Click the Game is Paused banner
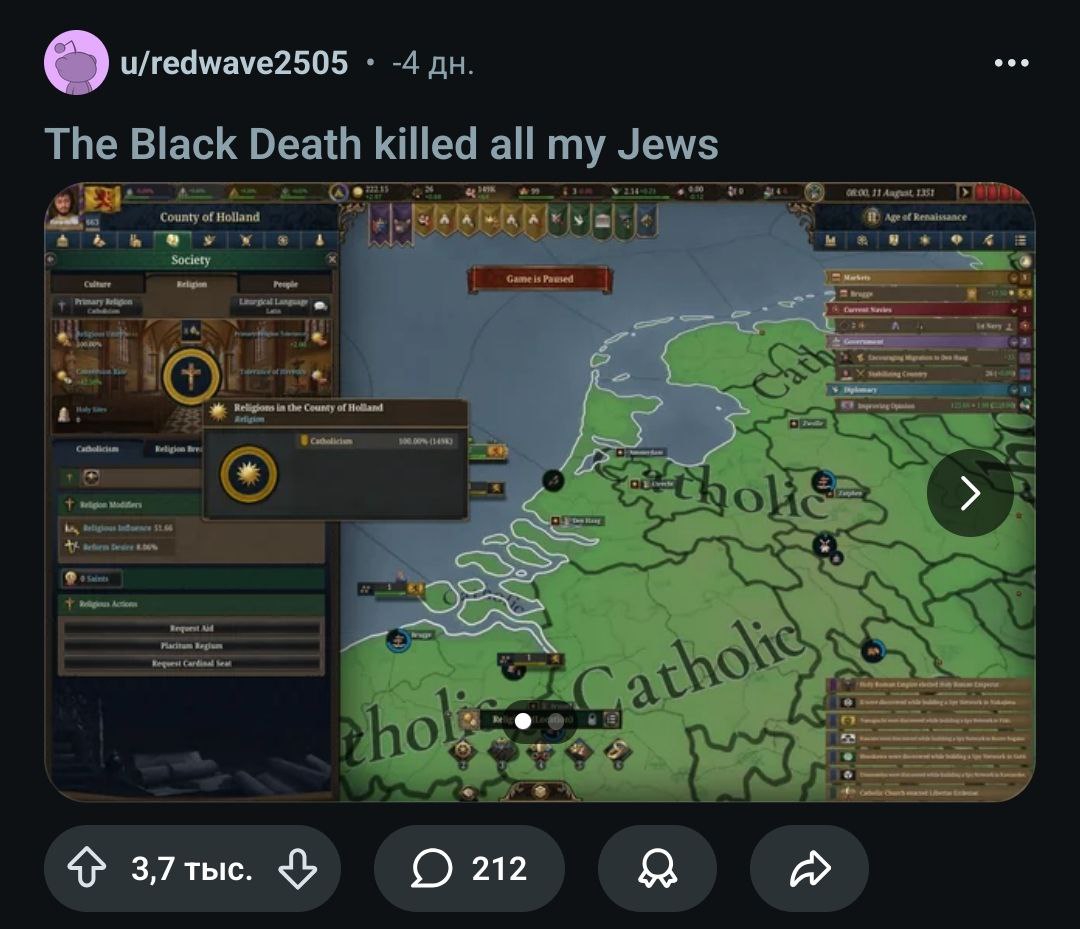This screenshot has width=1080, height=929. click(539, 279)
